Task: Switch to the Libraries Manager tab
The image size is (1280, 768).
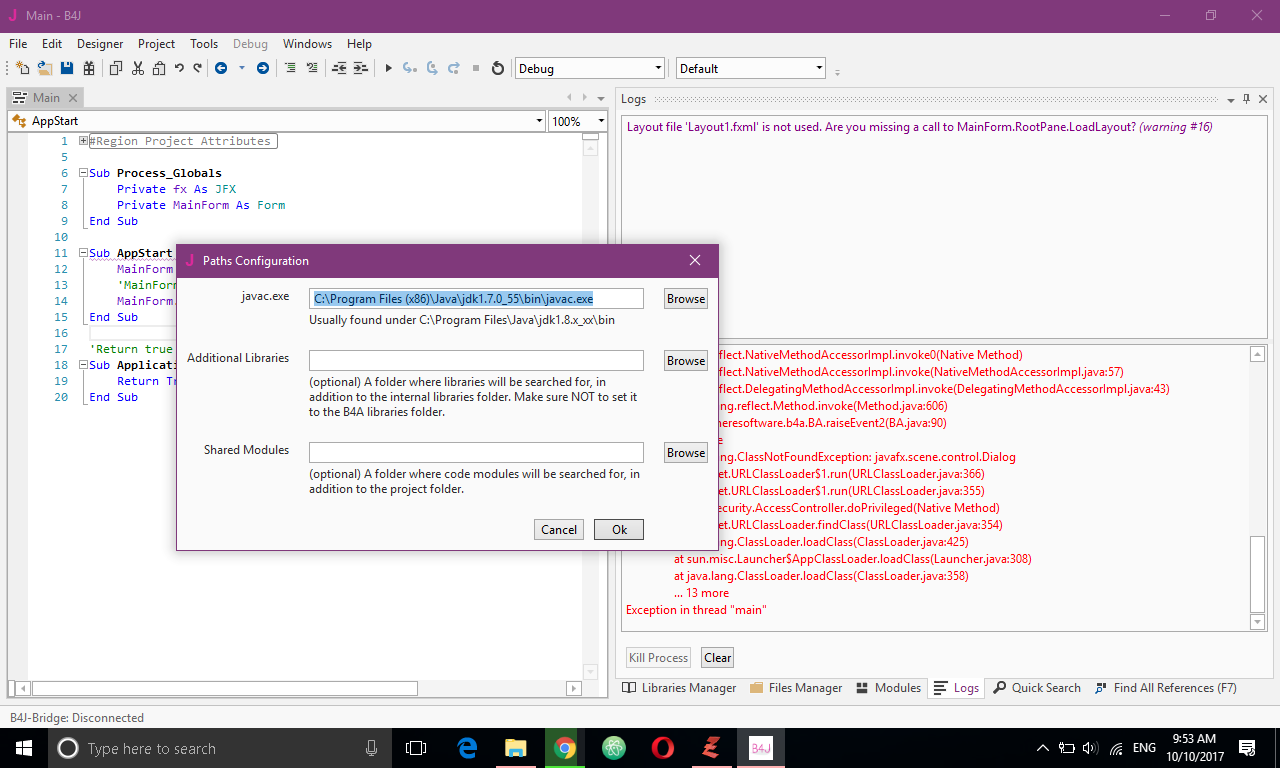Action: click(679, 688)
